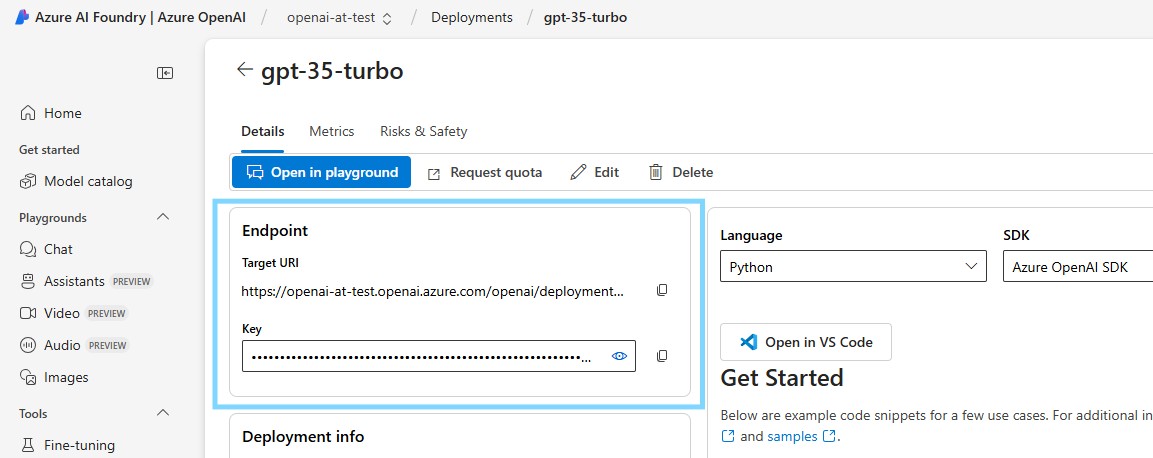This screenshot has height=458, width=1153.
Task: Reveal the hidden key with eye icon
Action: tap(619, 356)
